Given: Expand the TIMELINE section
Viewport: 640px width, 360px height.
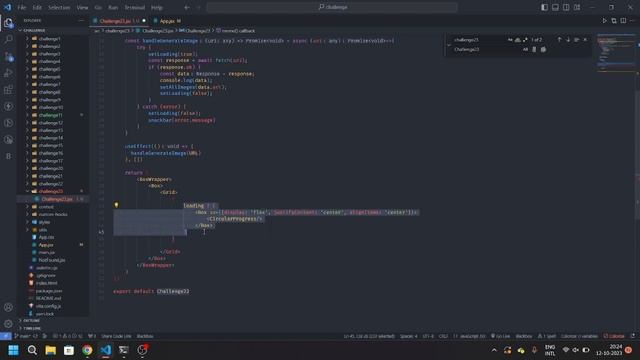Looking at the screenshot, I should (x=31, y=329).
